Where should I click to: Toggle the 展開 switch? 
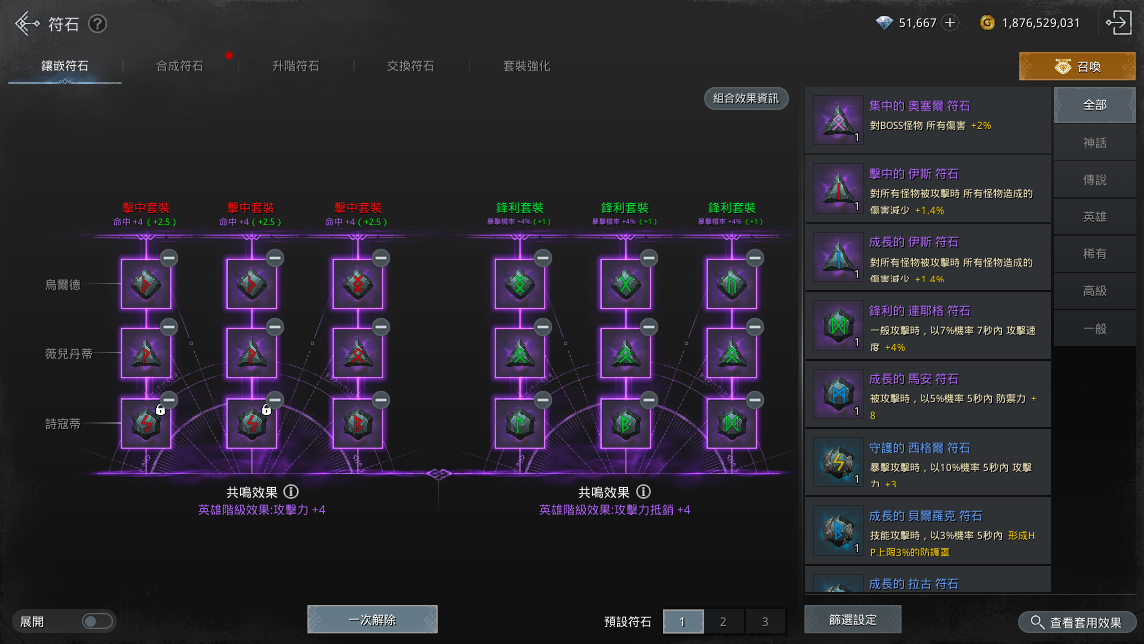tap(97, 621)
